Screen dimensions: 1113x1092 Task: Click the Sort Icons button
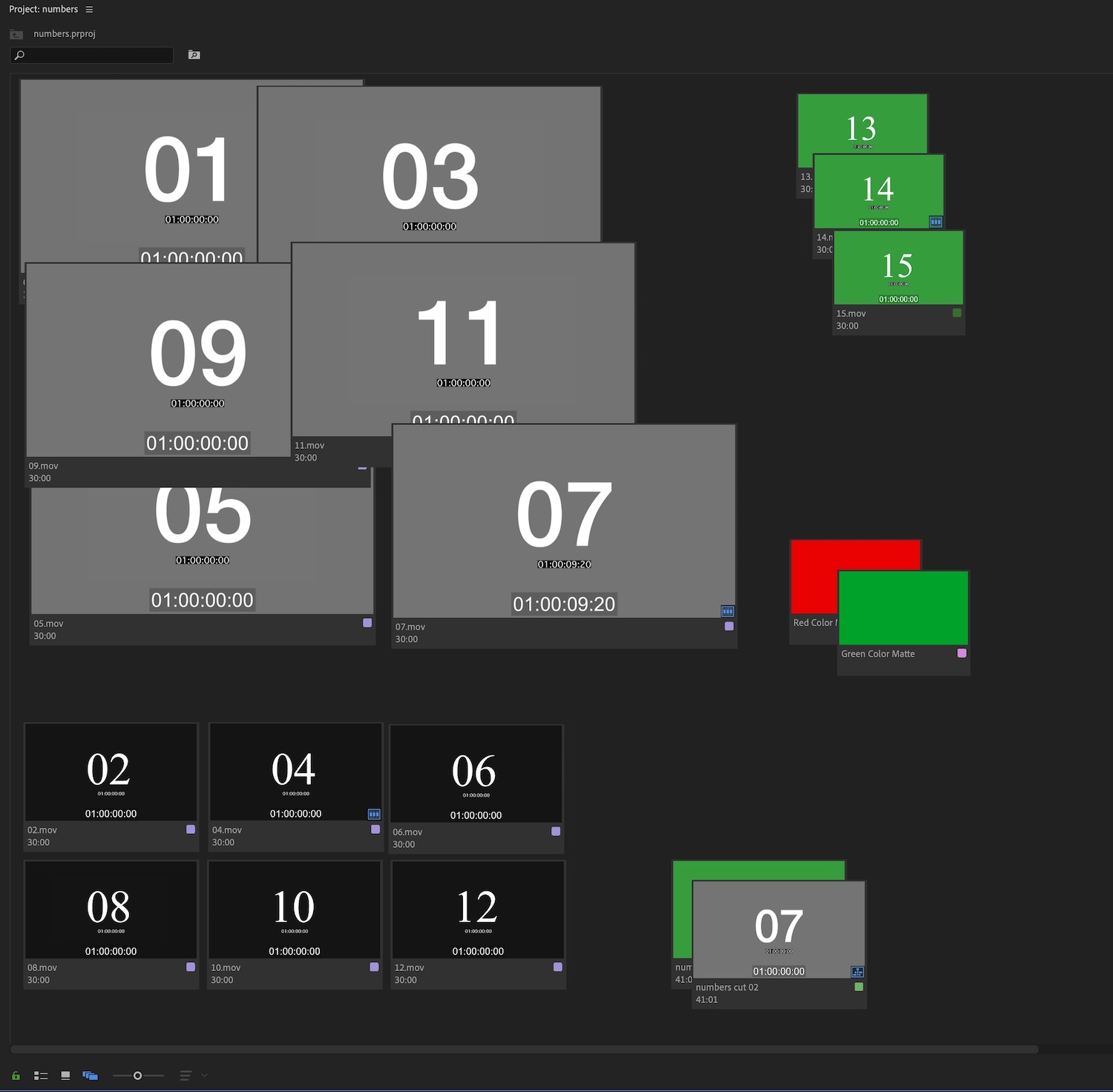(185, 1076)
